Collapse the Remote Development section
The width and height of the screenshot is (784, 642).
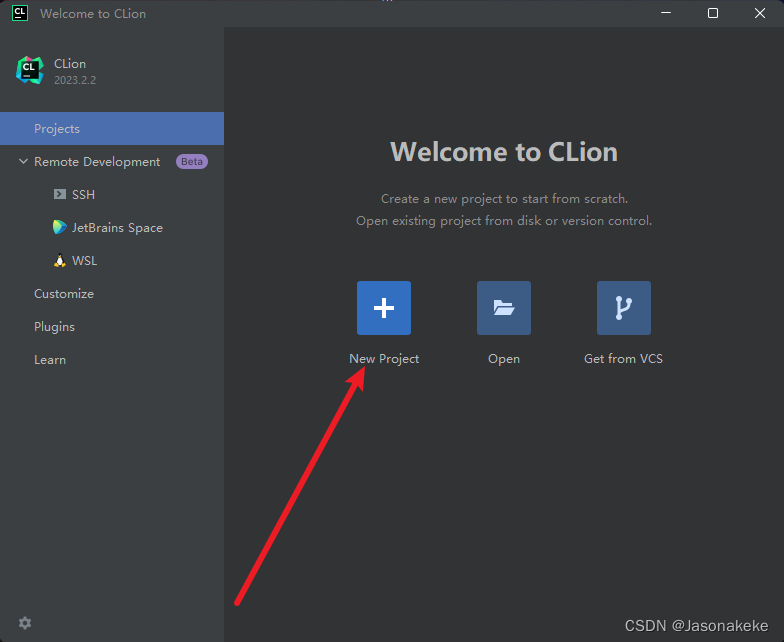[23, 161]
